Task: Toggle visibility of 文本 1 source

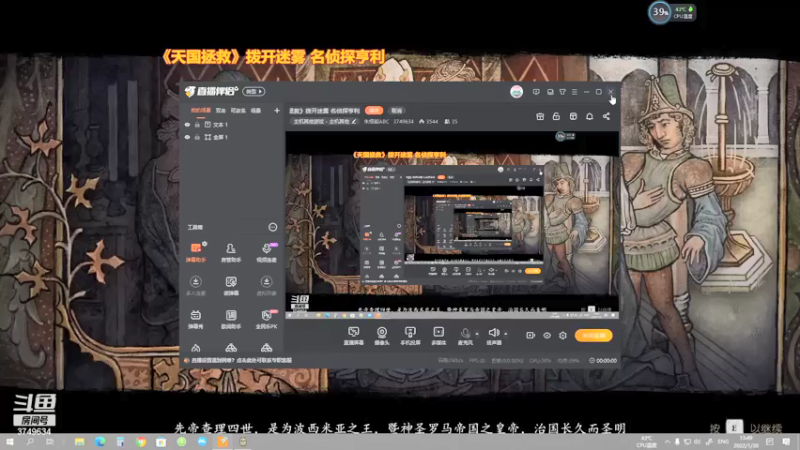Action: (187, 124)
